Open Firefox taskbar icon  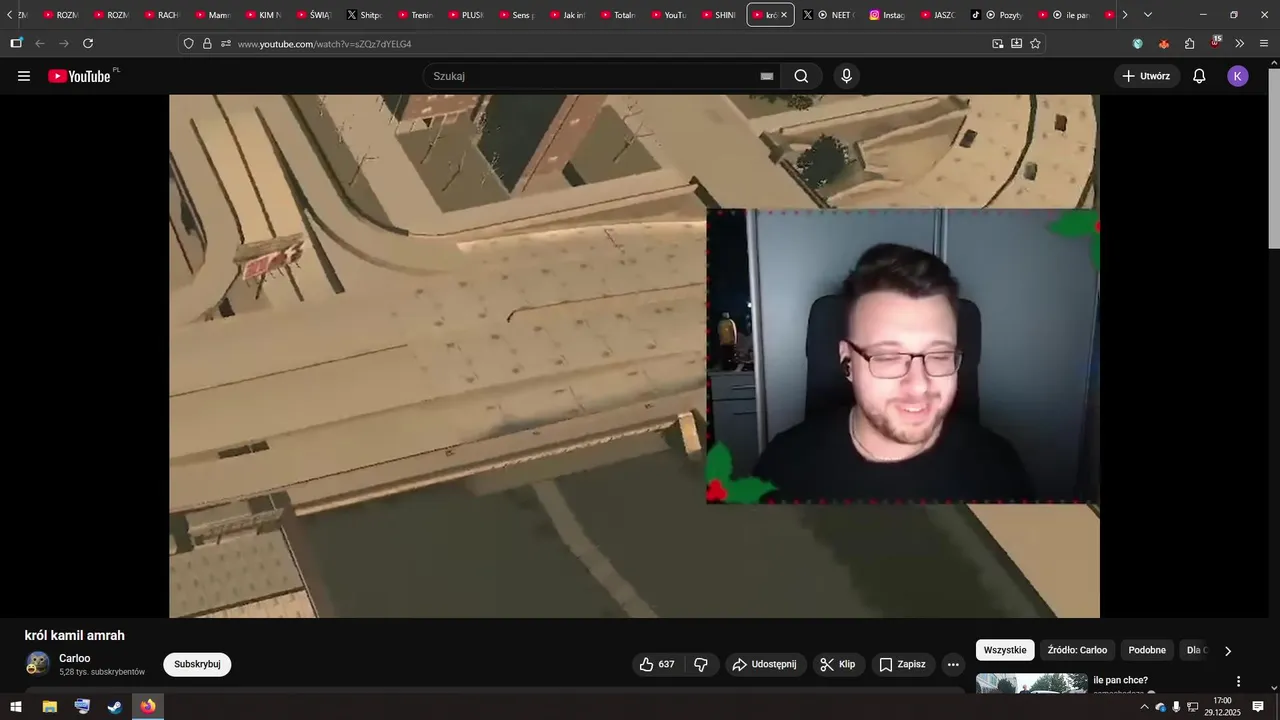pyautogui.click(x=148, y=707)
